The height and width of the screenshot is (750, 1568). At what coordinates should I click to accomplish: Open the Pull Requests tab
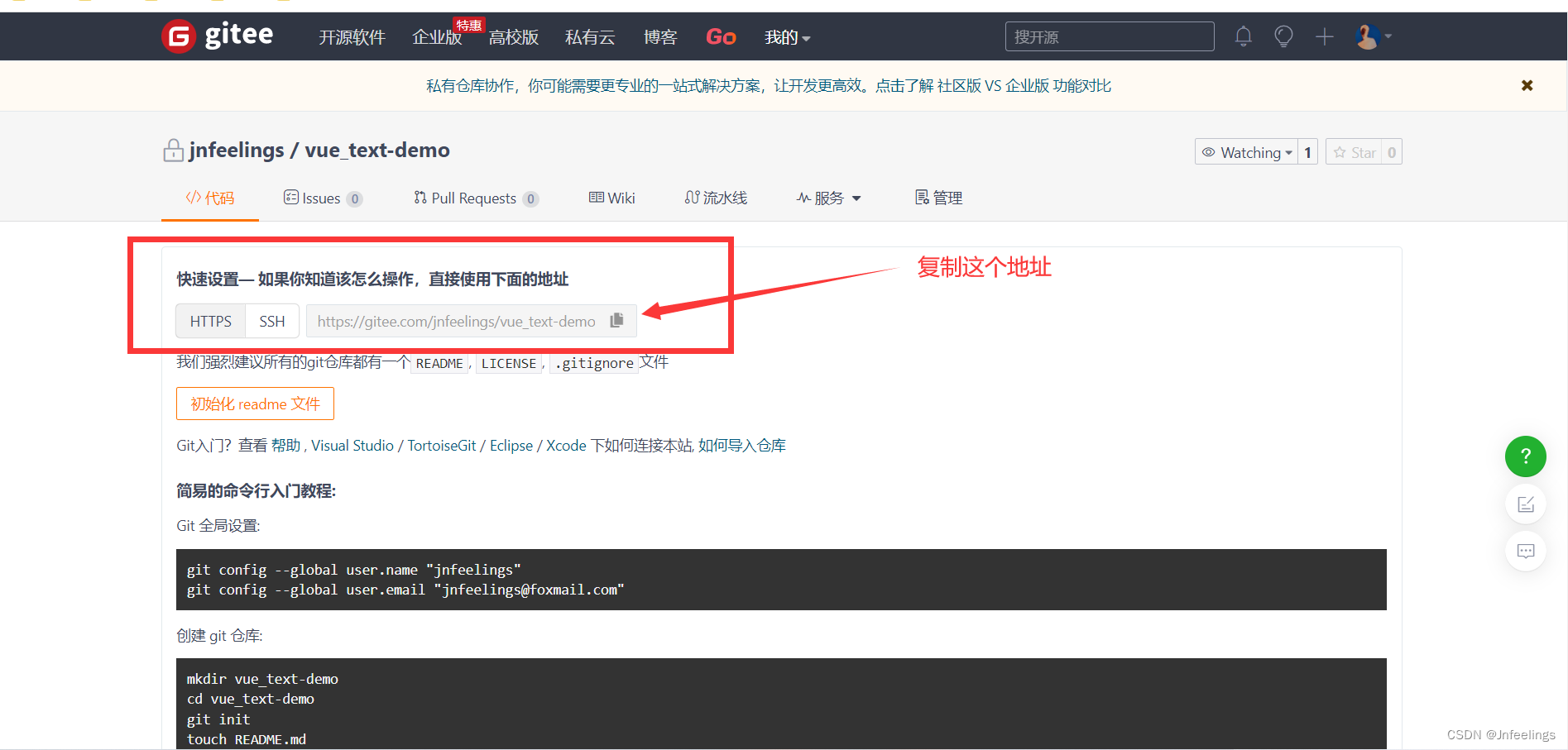tap(476, 198)
